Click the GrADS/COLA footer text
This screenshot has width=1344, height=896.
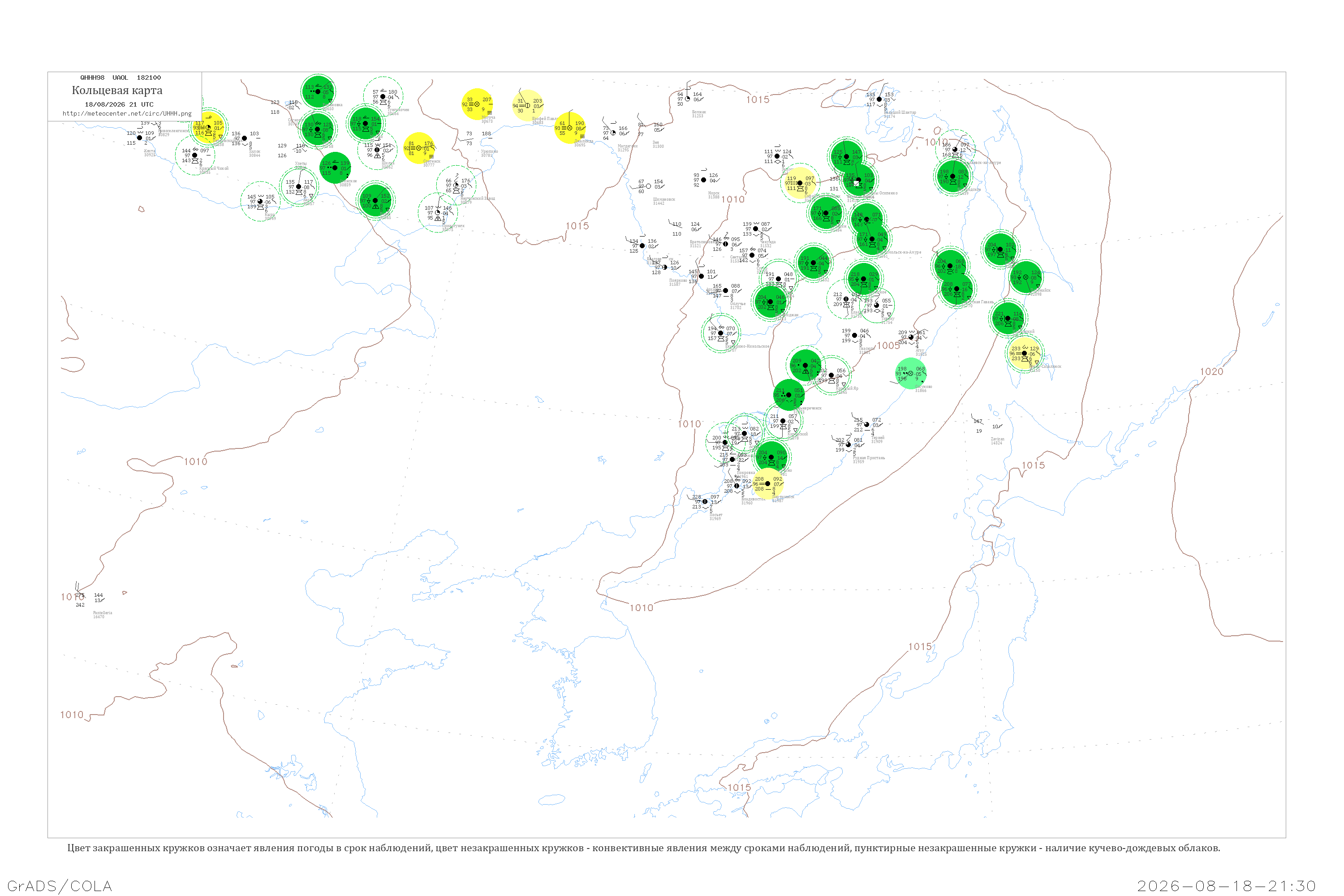click(x=60, y=886)
